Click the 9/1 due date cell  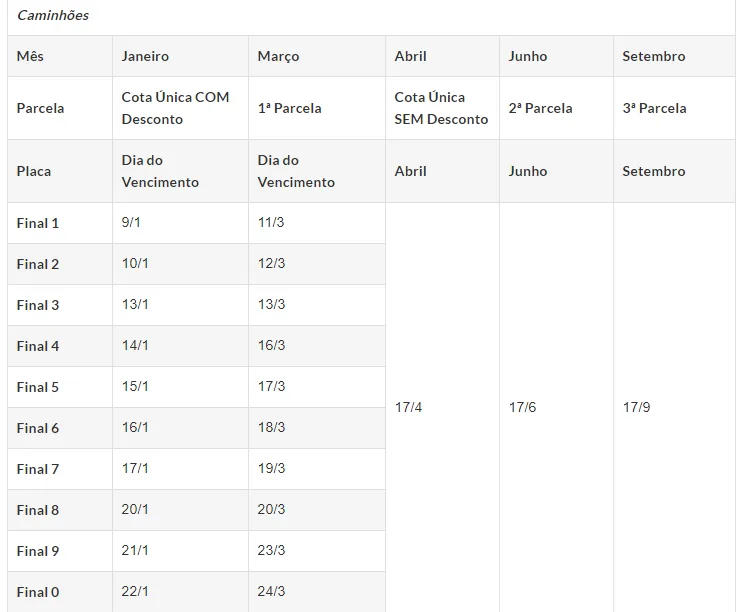click(131, 222)
